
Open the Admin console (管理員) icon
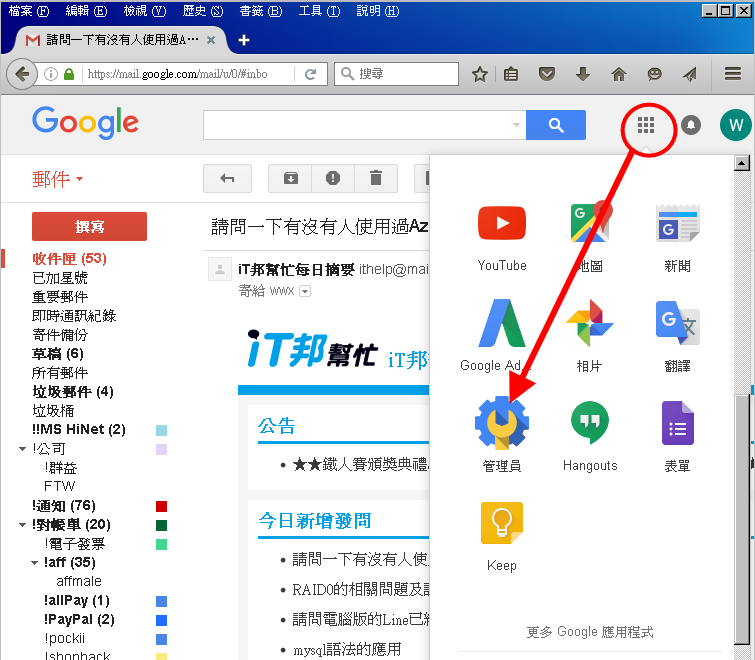pos(502,423)
